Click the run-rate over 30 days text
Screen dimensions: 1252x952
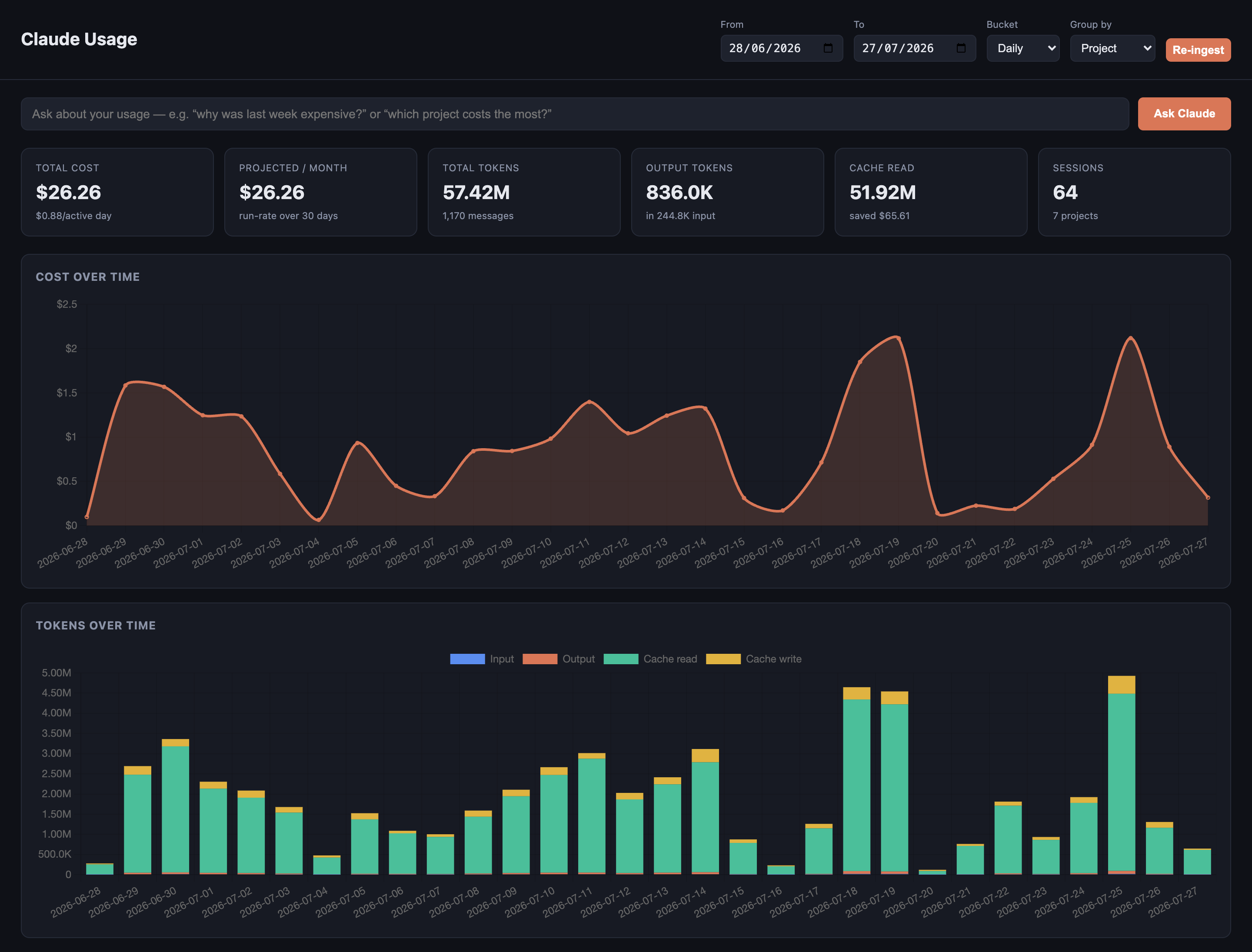(289, 216)
